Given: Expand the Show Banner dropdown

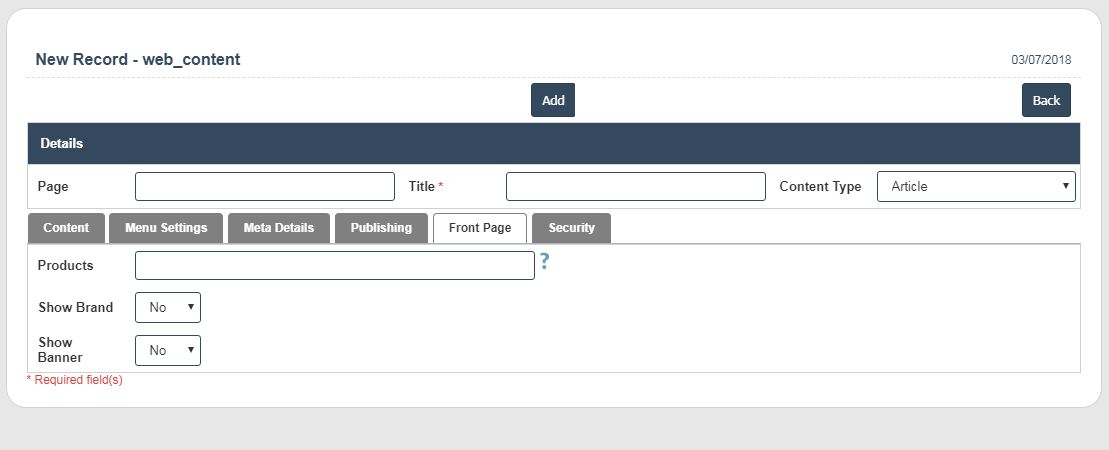Looking at the screenshot, I should tap(168, 350).
